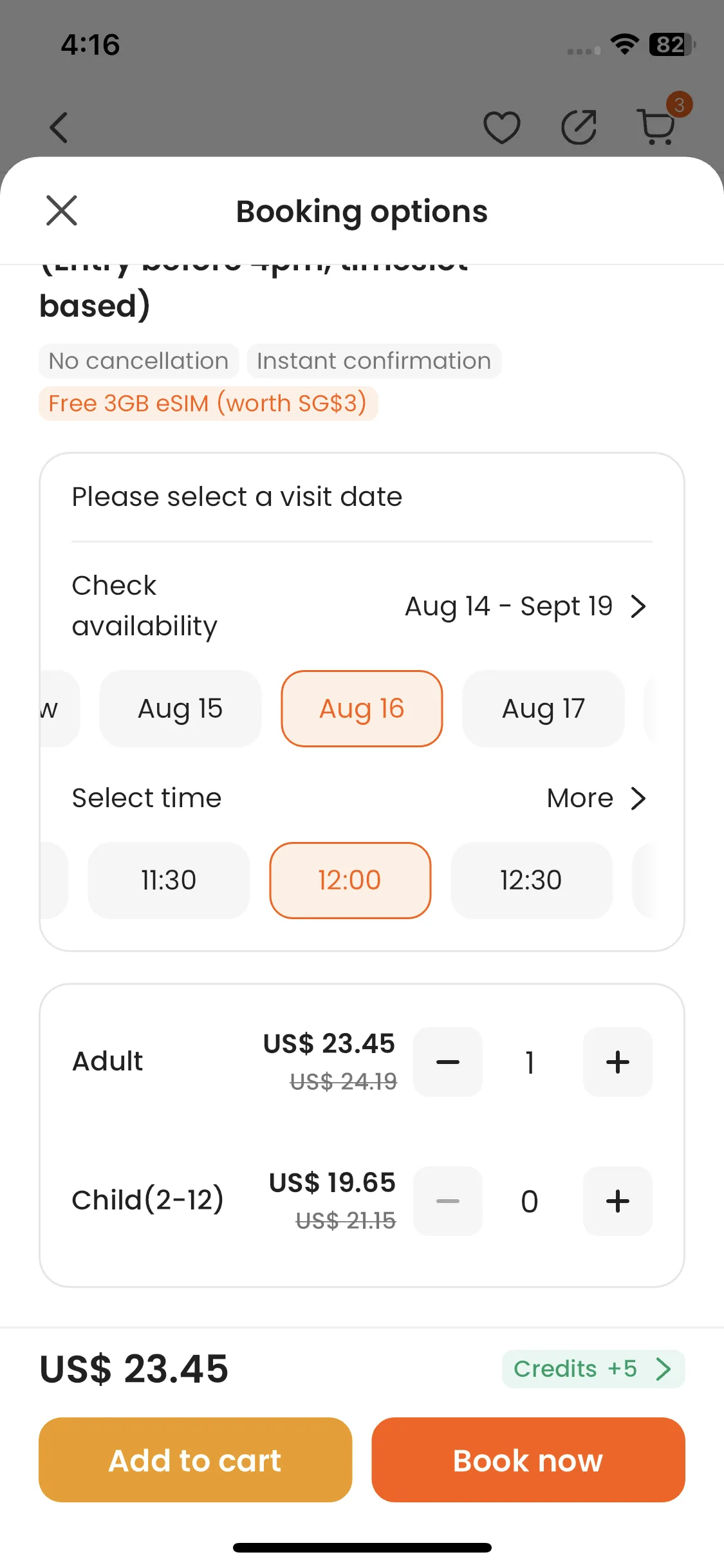Select the Aug 17 date chip

543,709
